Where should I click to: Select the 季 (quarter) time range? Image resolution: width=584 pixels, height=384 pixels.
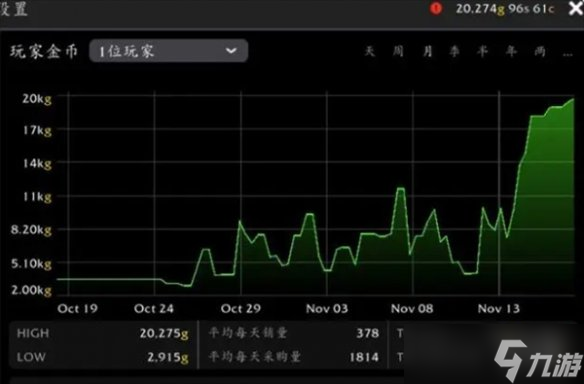(454, 51)
